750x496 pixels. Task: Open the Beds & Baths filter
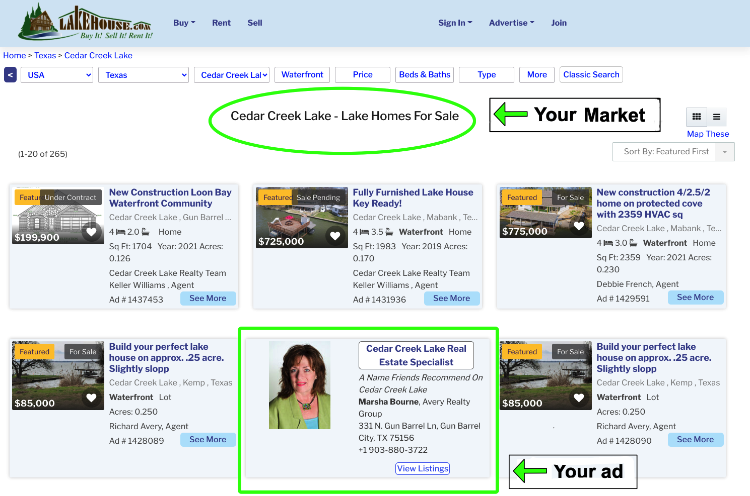click(424, 75)
